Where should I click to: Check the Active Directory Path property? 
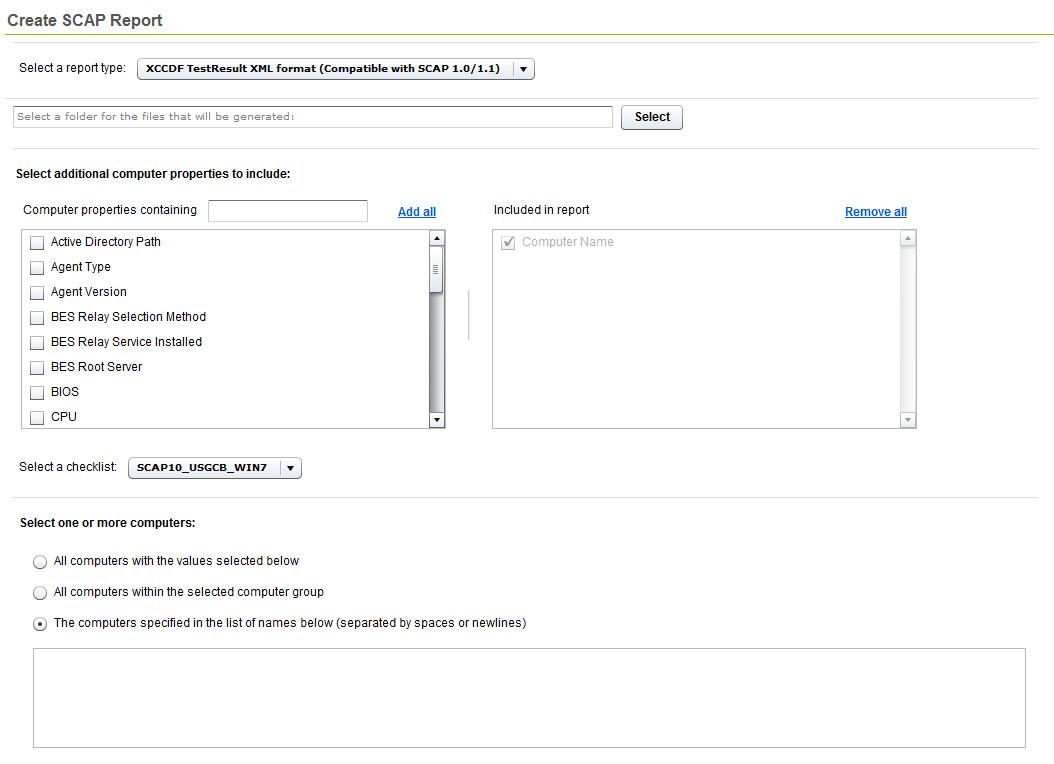(36, 242)
